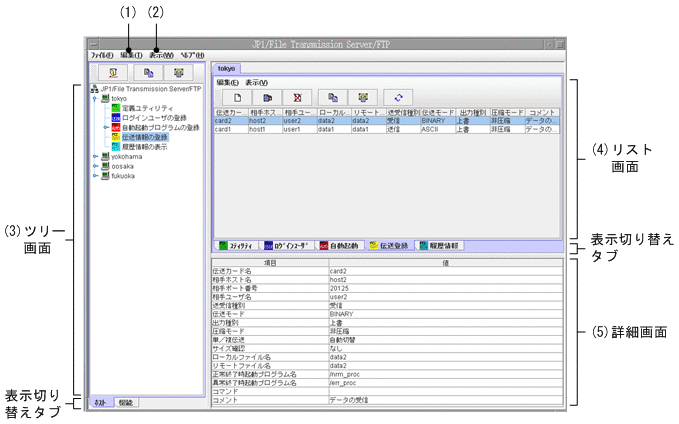Select the card1 row in the list
The height and width of the screenshot is (424, 679).
(x=225, y=129)
